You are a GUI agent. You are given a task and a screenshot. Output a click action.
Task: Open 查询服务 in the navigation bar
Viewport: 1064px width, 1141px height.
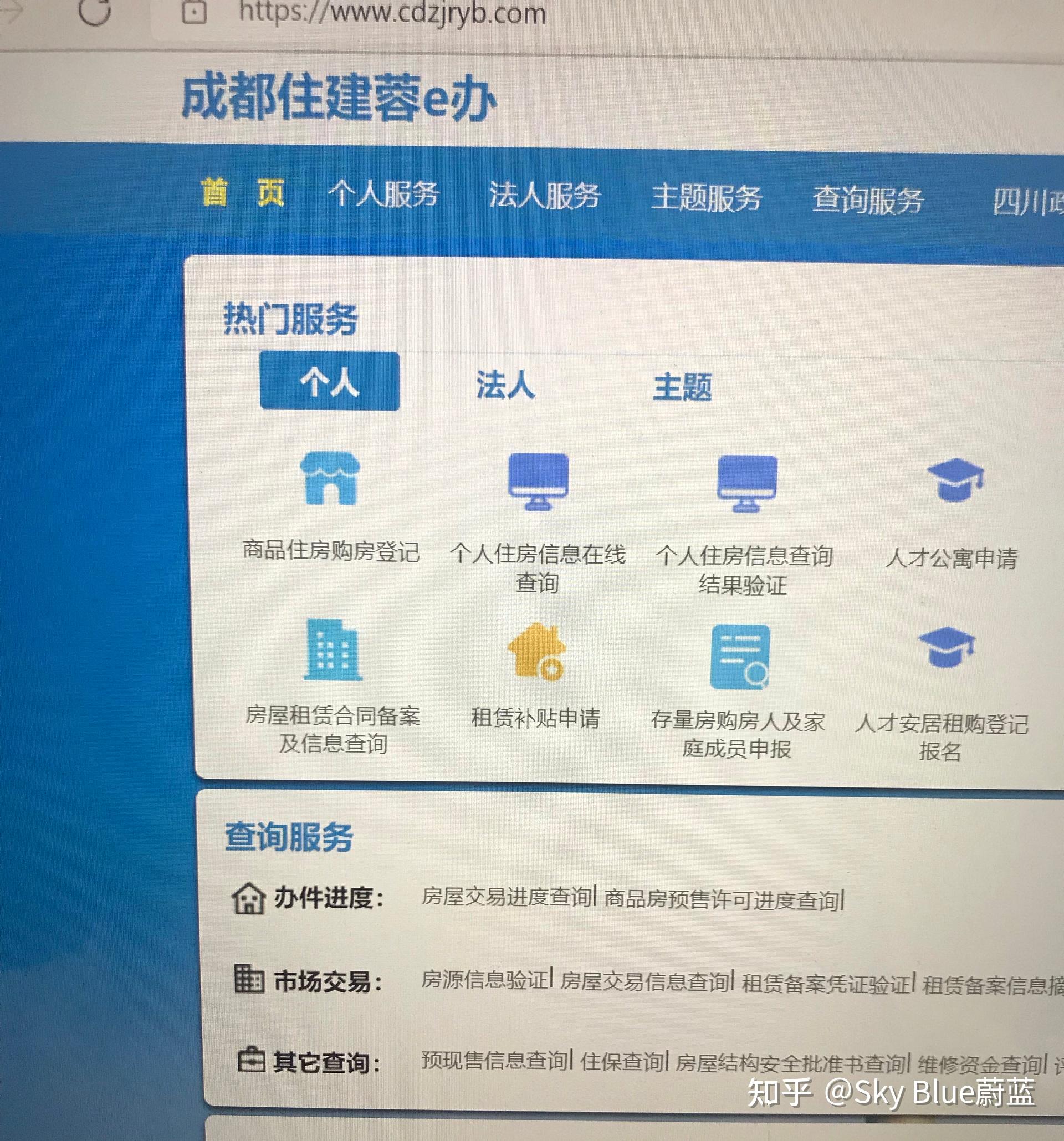pyautogui.click(x=867, y=201)
